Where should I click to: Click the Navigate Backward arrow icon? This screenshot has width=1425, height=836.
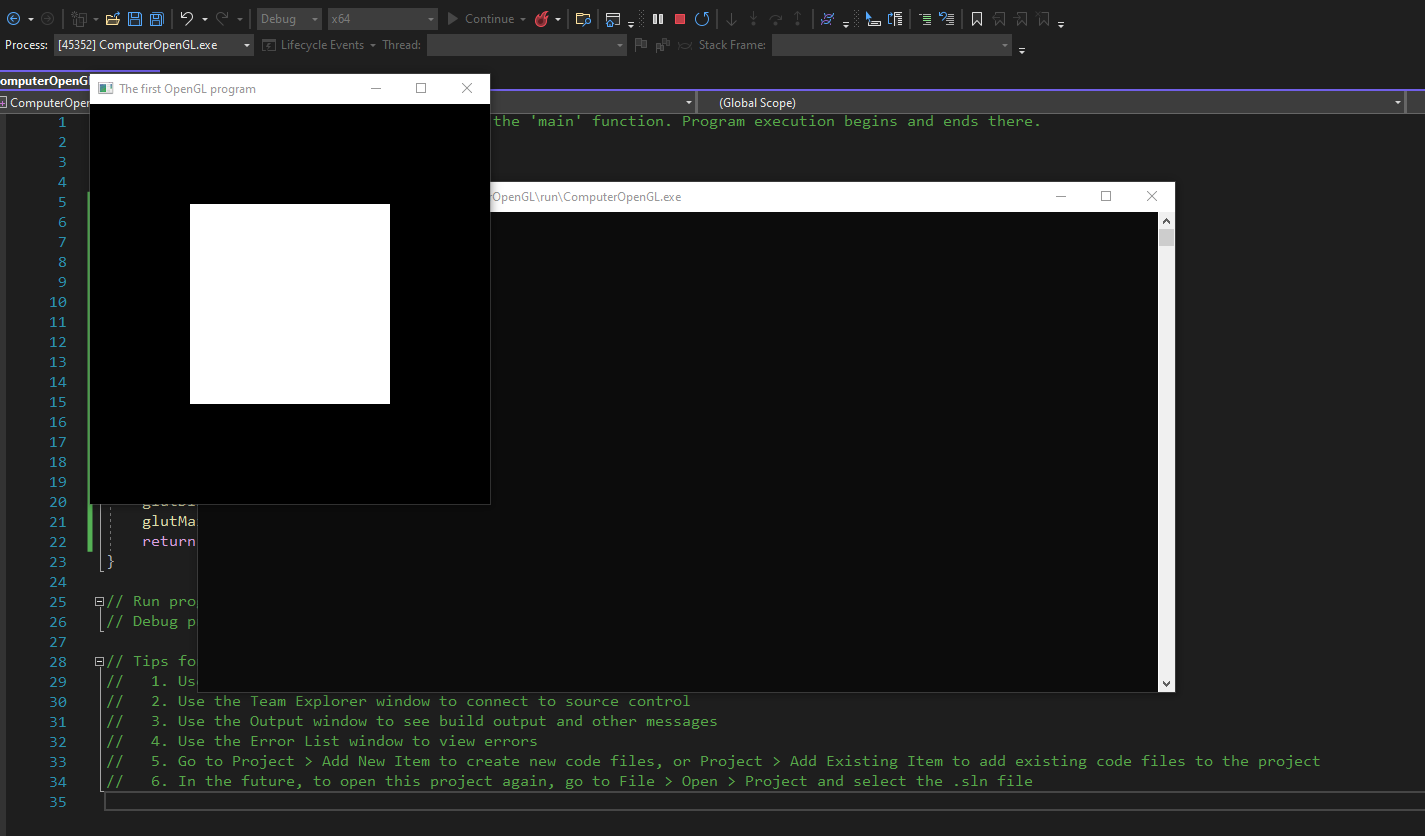pos(13,19)
